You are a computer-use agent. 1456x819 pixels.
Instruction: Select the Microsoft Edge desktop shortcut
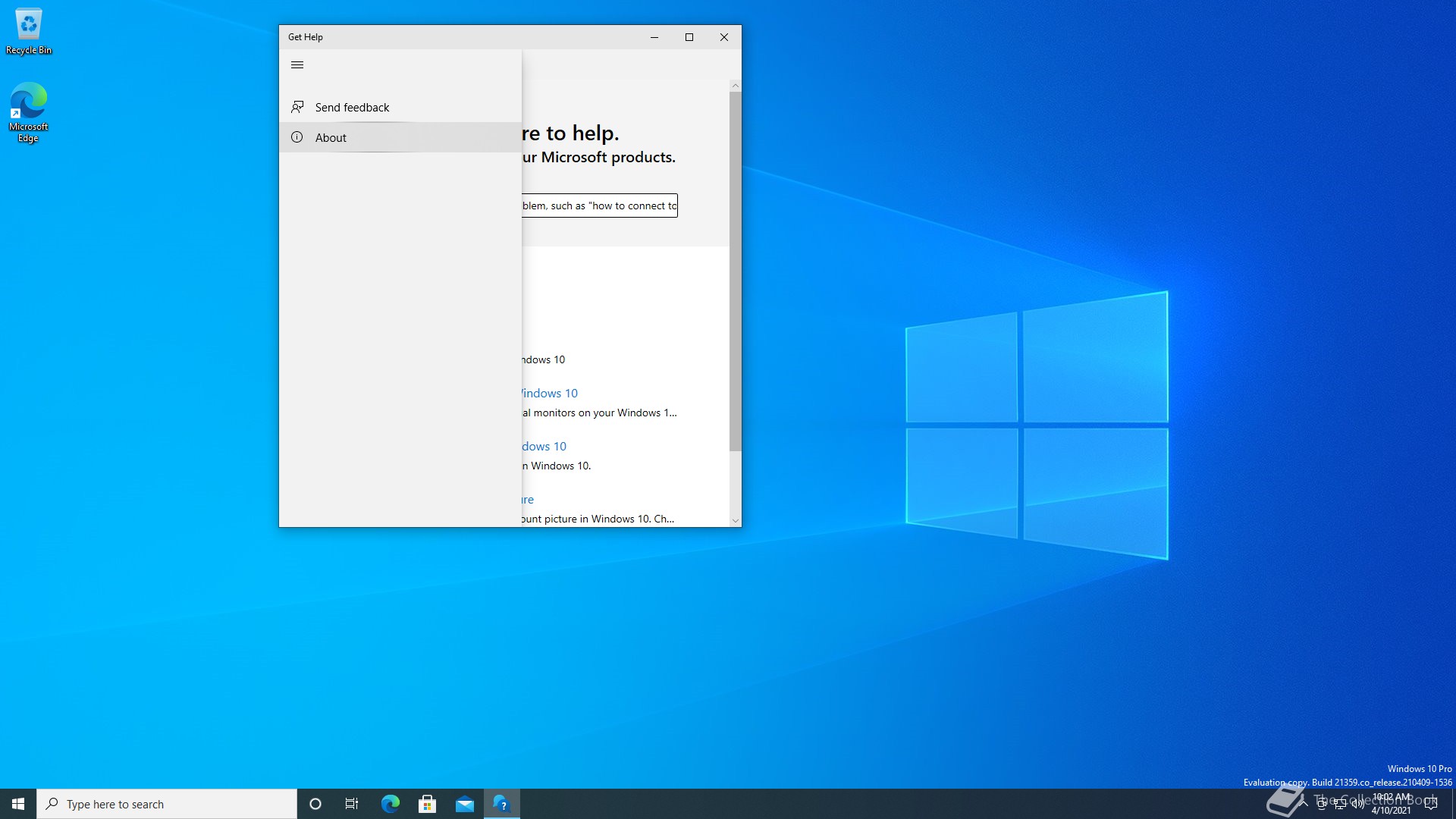[29, 112]
